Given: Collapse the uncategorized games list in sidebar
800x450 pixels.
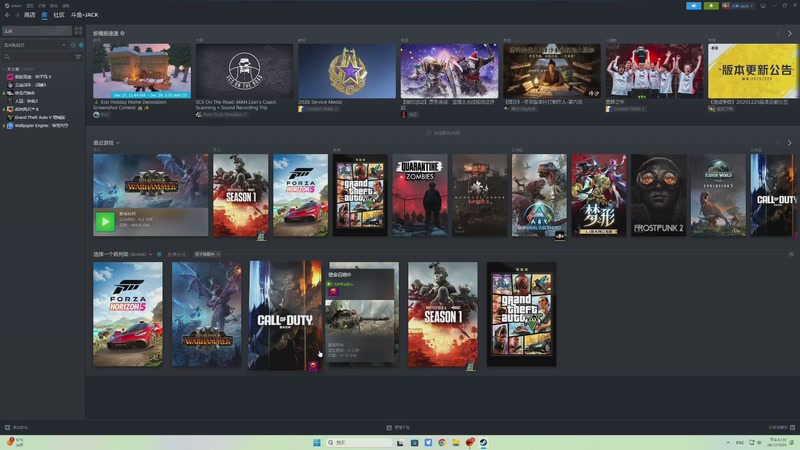Looking at the screenshot, I should (5, 69).
